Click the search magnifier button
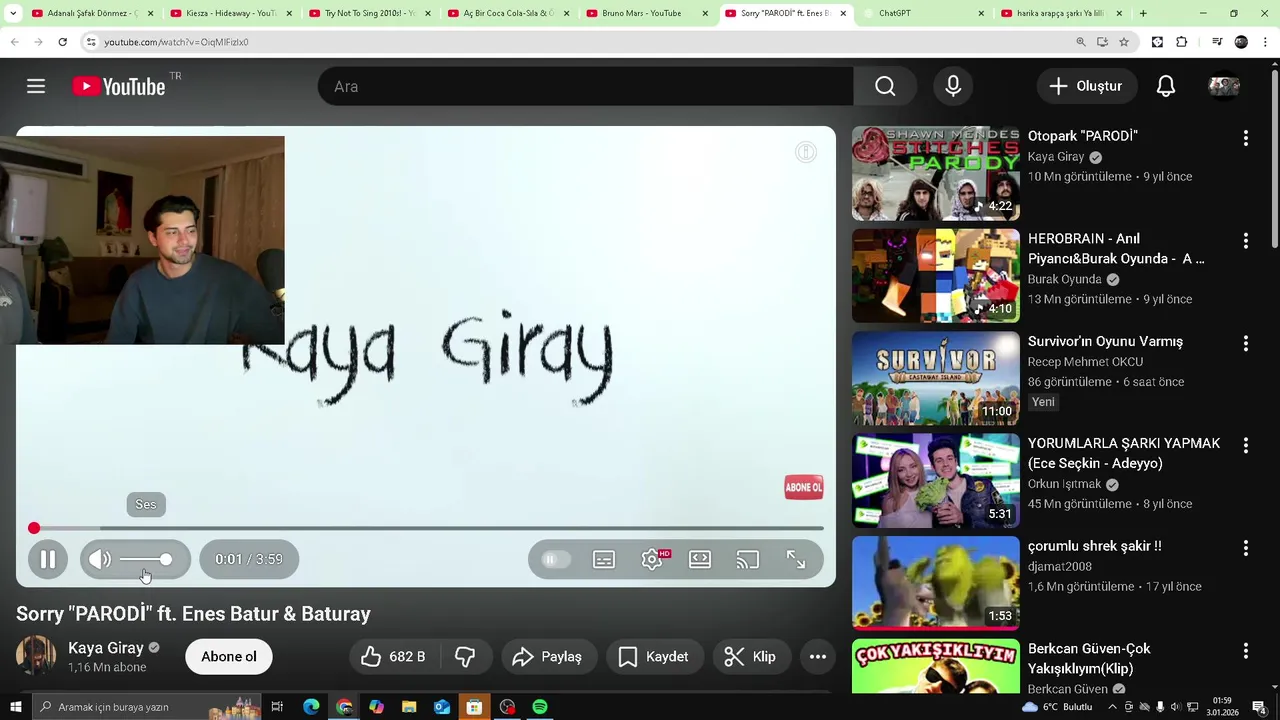Screen dimensions: 1280x720 click(885, 86)
